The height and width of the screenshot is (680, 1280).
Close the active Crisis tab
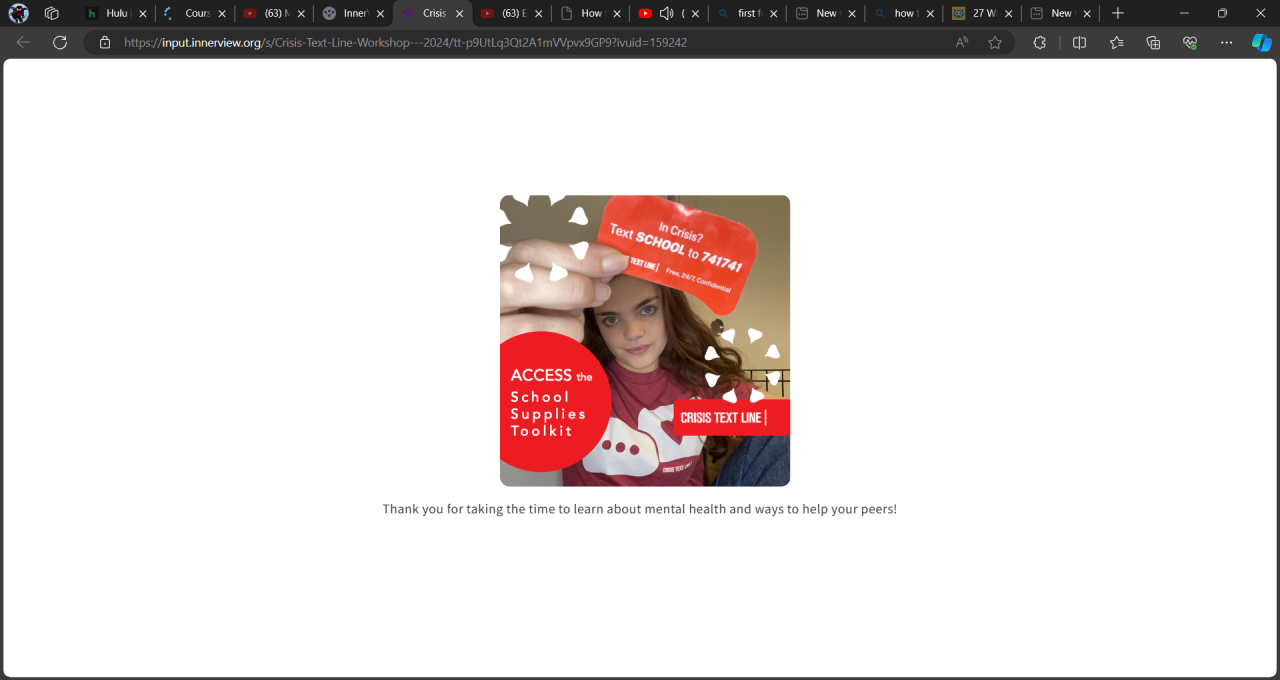pos(459,14)
